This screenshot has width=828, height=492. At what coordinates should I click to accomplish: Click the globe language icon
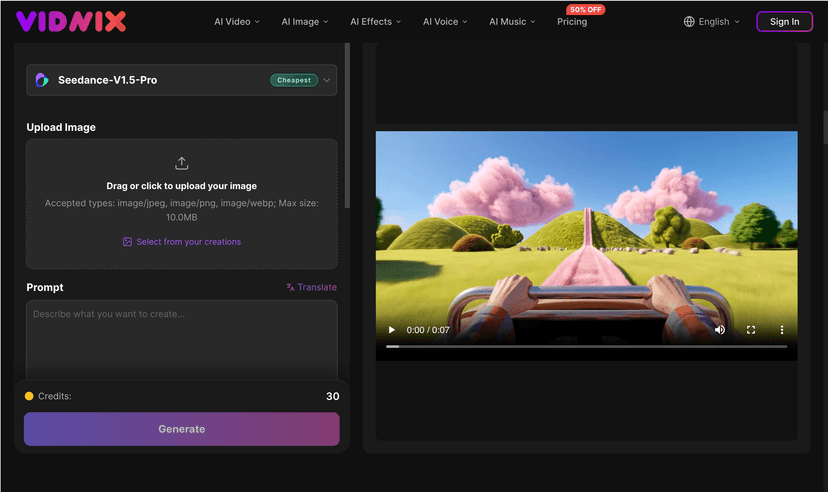(x=689, y=22)
